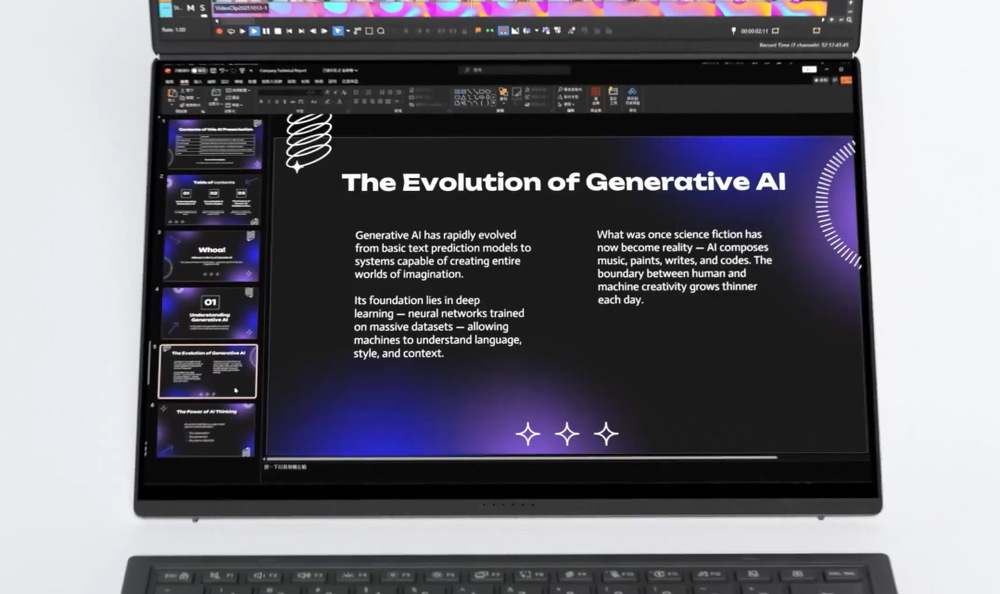Click the orange marker flag icon
Image resolution: width=1000 pixels, height=594 pixels.
pyautogui.click(x=478, y=31)
